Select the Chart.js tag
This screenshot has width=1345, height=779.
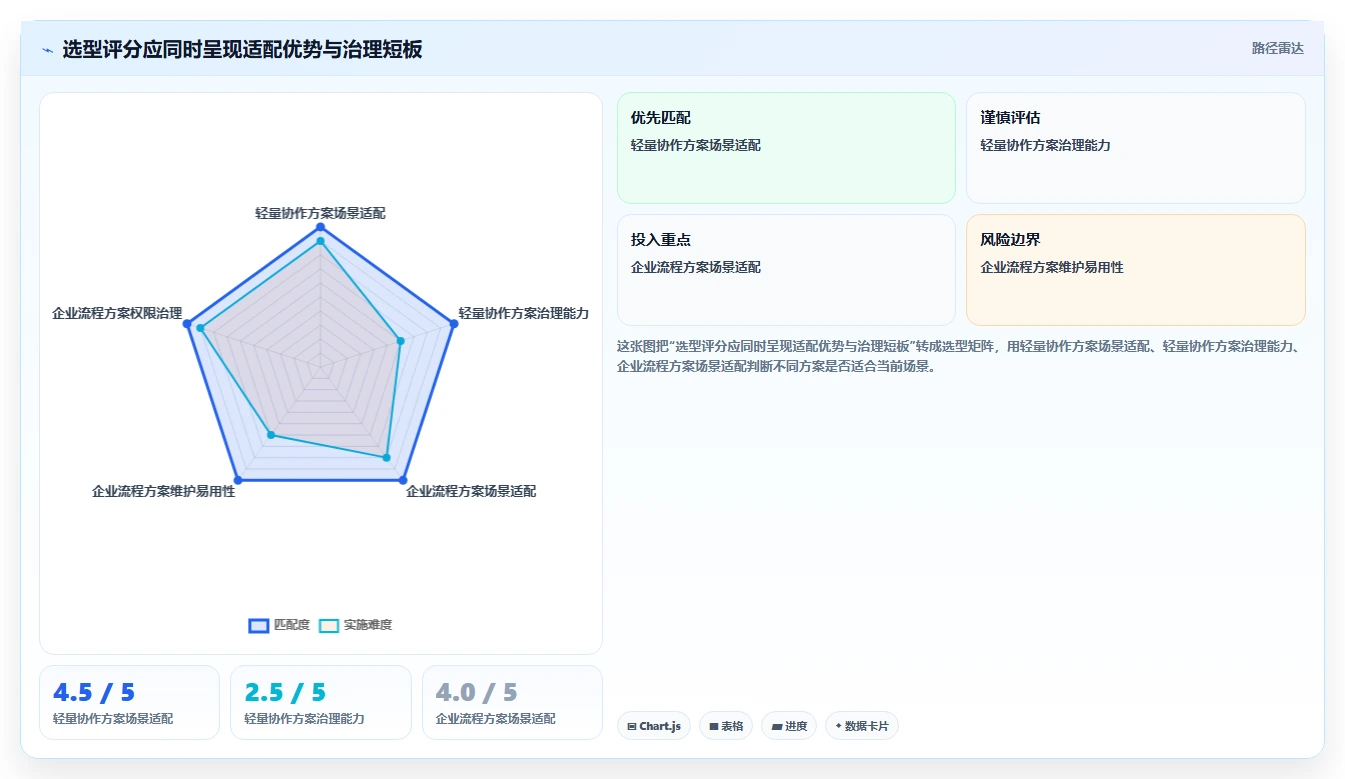pos(654,726)
